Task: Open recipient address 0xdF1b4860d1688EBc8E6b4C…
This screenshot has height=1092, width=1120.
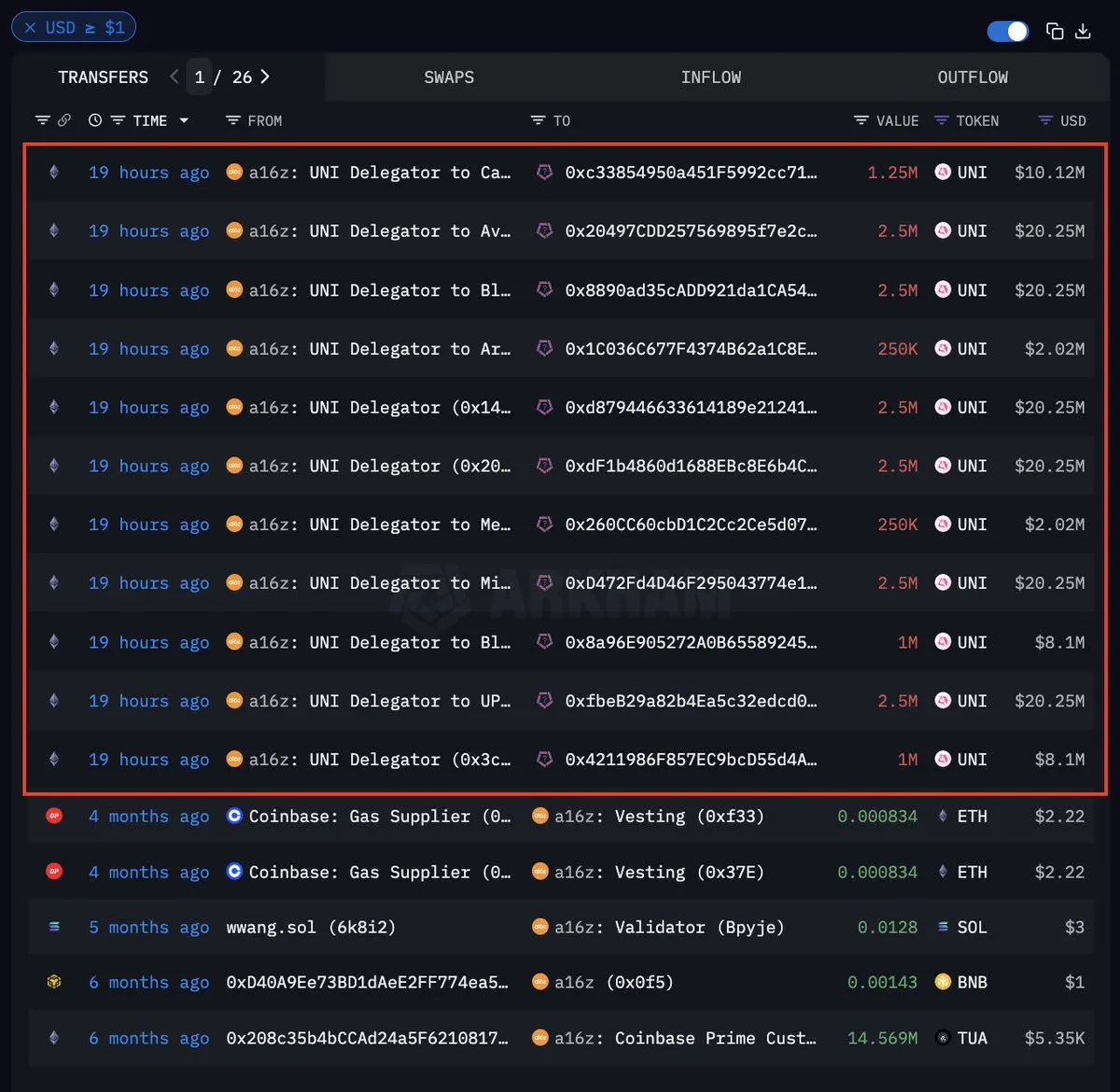Action: (691, 466)
